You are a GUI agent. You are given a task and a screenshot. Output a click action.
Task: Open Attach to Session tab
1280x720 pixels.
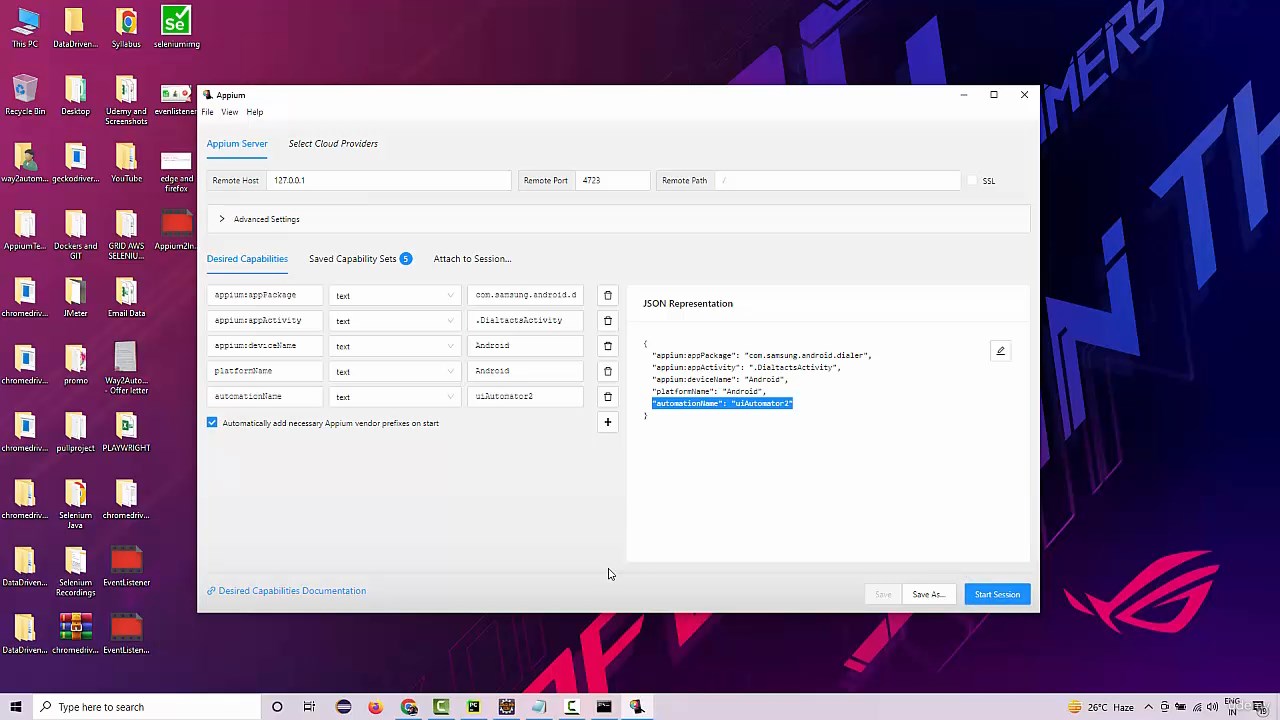tap(472, 259)
